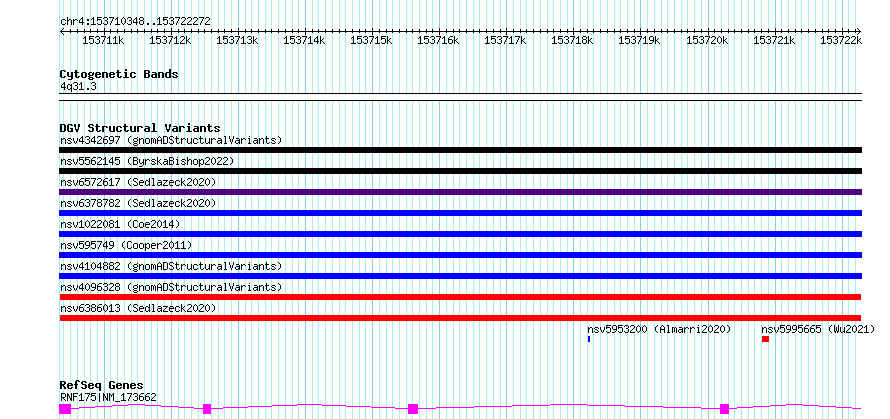Select variant label nsv4342697 (gnomADStructuralVariants)
The height and width of the screenshot is (419, 890).
pos(171,140)
